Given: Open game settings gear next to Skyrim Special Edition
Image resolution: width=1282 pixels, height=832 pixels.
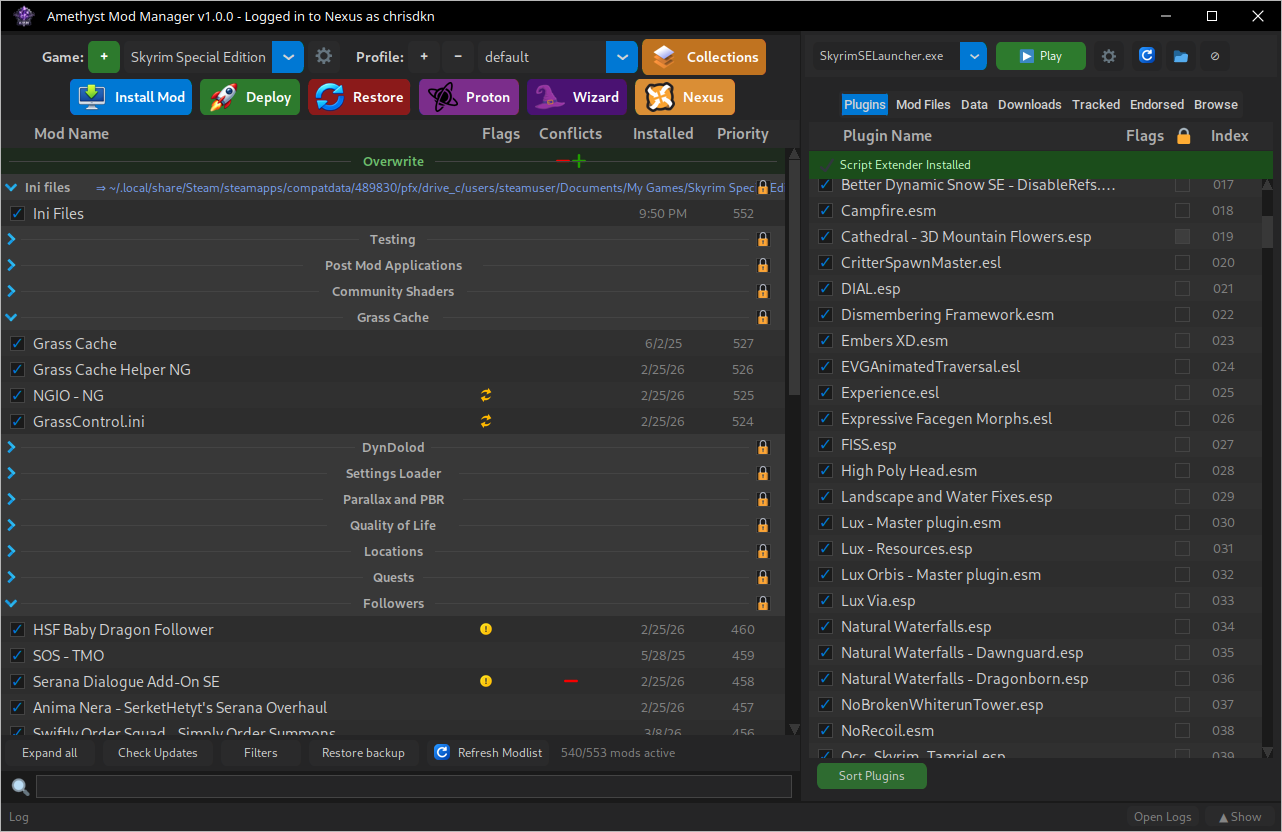Looking at the screenshot, I should (x=324, y=57).
